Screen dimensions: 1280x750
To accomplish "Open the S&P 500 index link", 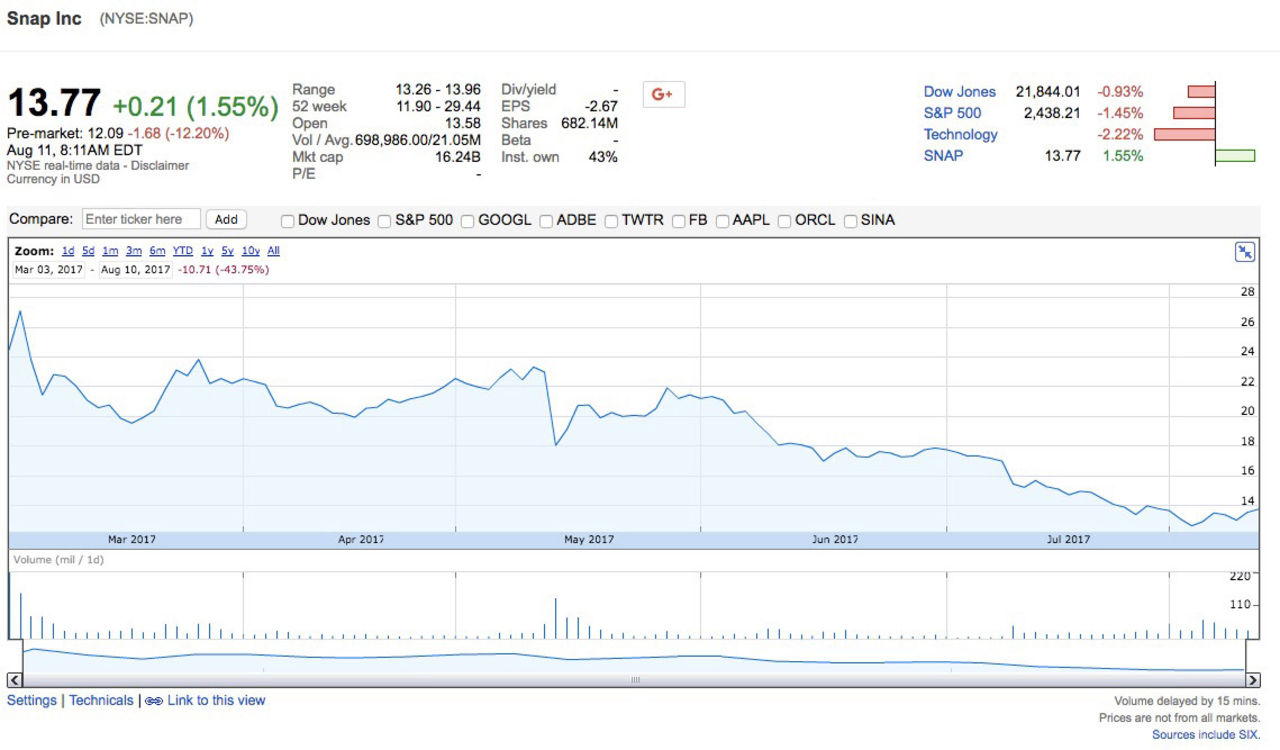I will [x=952, y=113].
